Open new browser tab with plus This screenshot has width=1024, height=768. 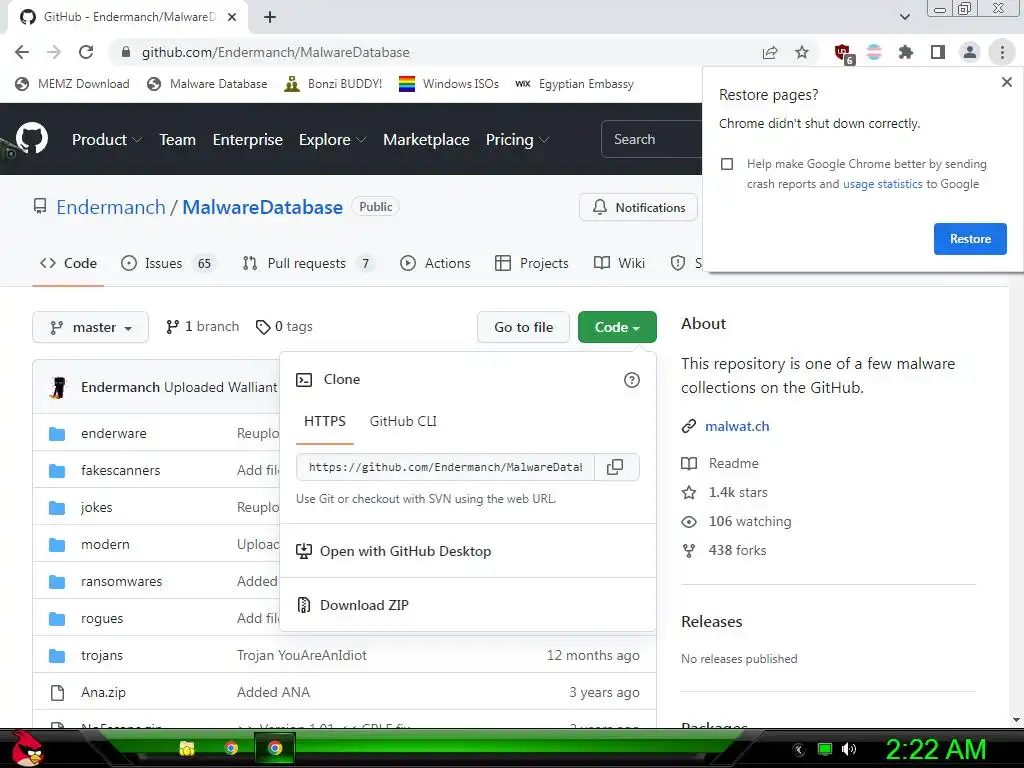click(x=270, y=17)
